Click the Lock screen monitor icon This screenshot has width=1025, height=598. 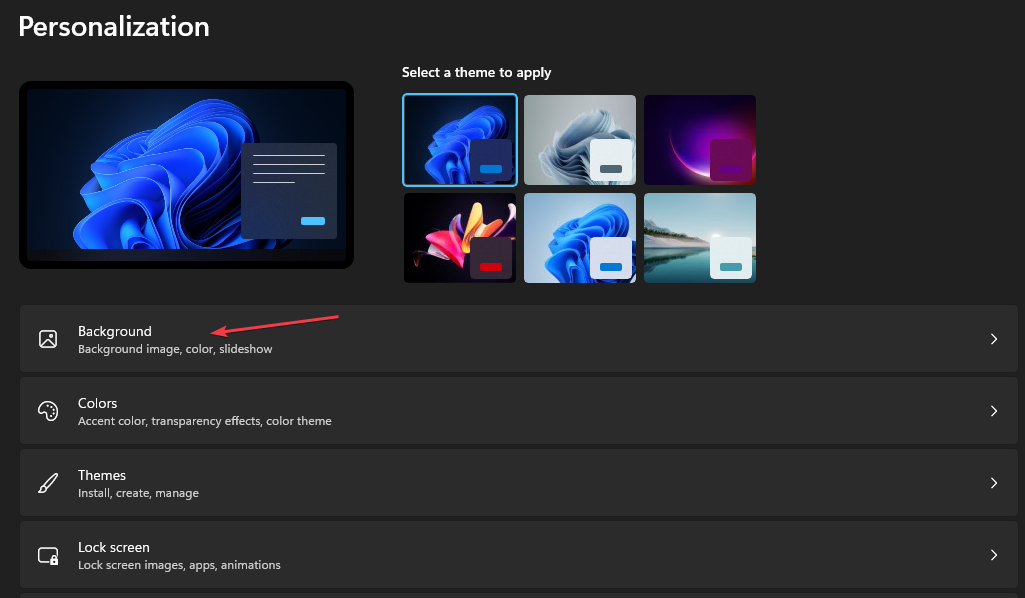tap(48, 555)
